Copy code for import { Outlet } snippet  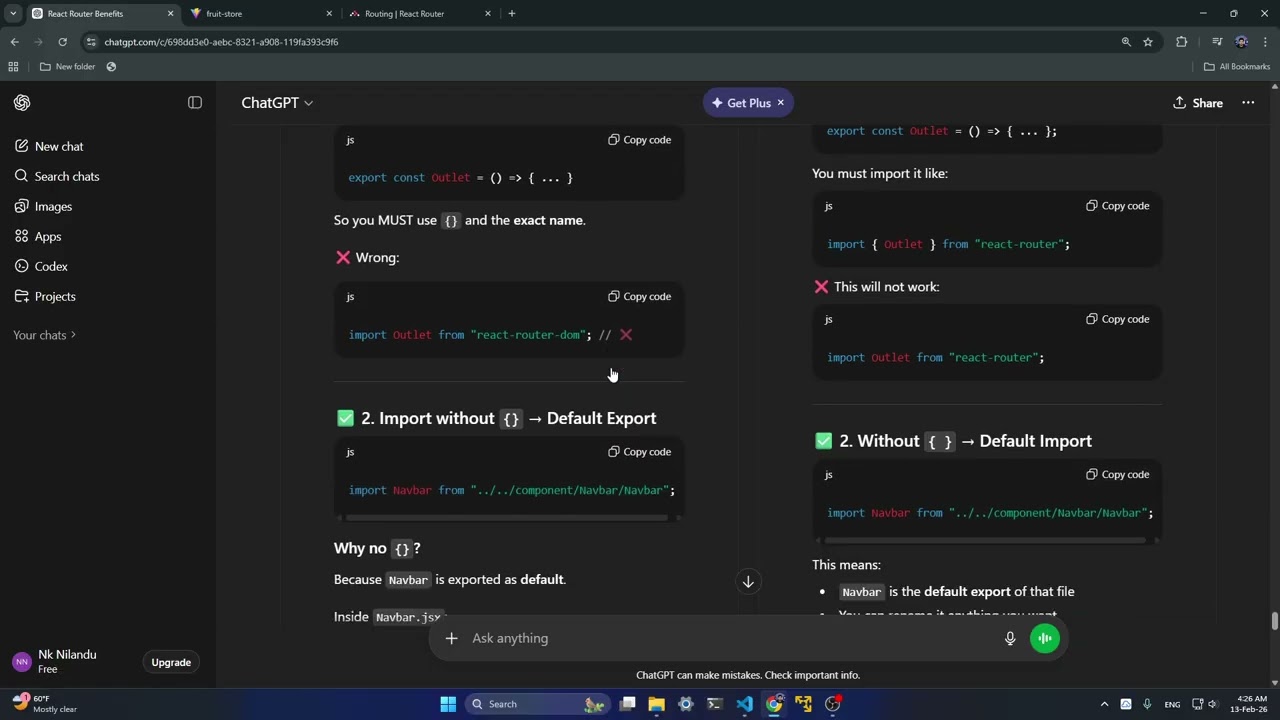(x=1117, y=206)
